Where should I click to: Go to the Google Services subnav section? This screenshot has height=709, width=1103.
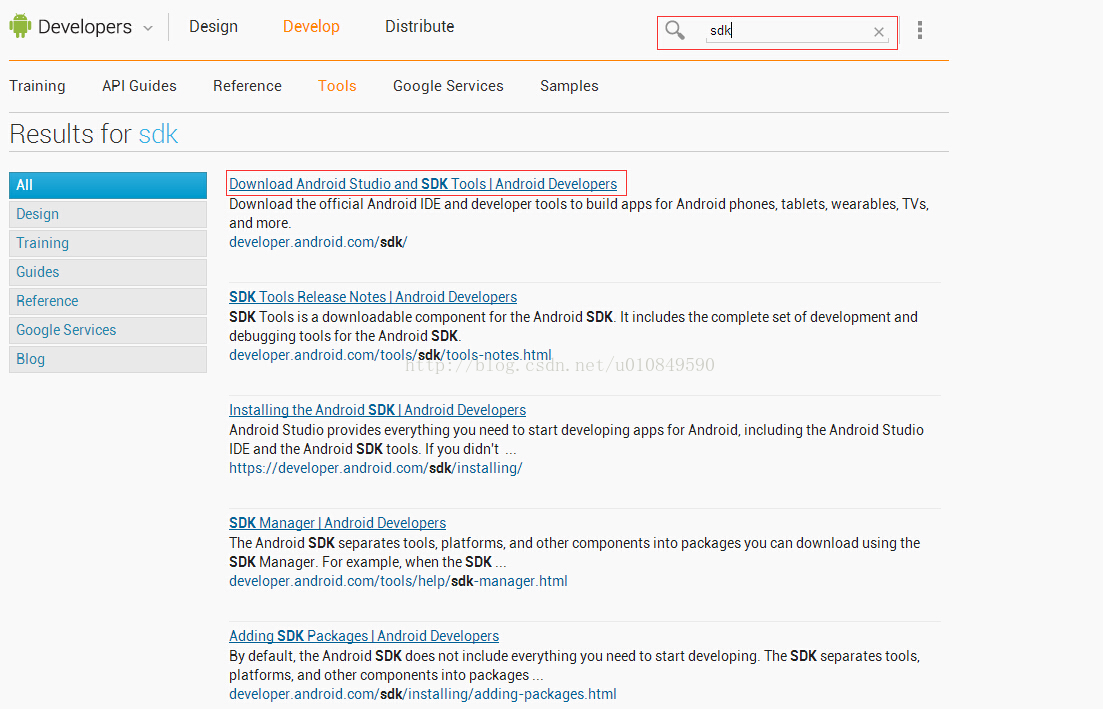448,86
